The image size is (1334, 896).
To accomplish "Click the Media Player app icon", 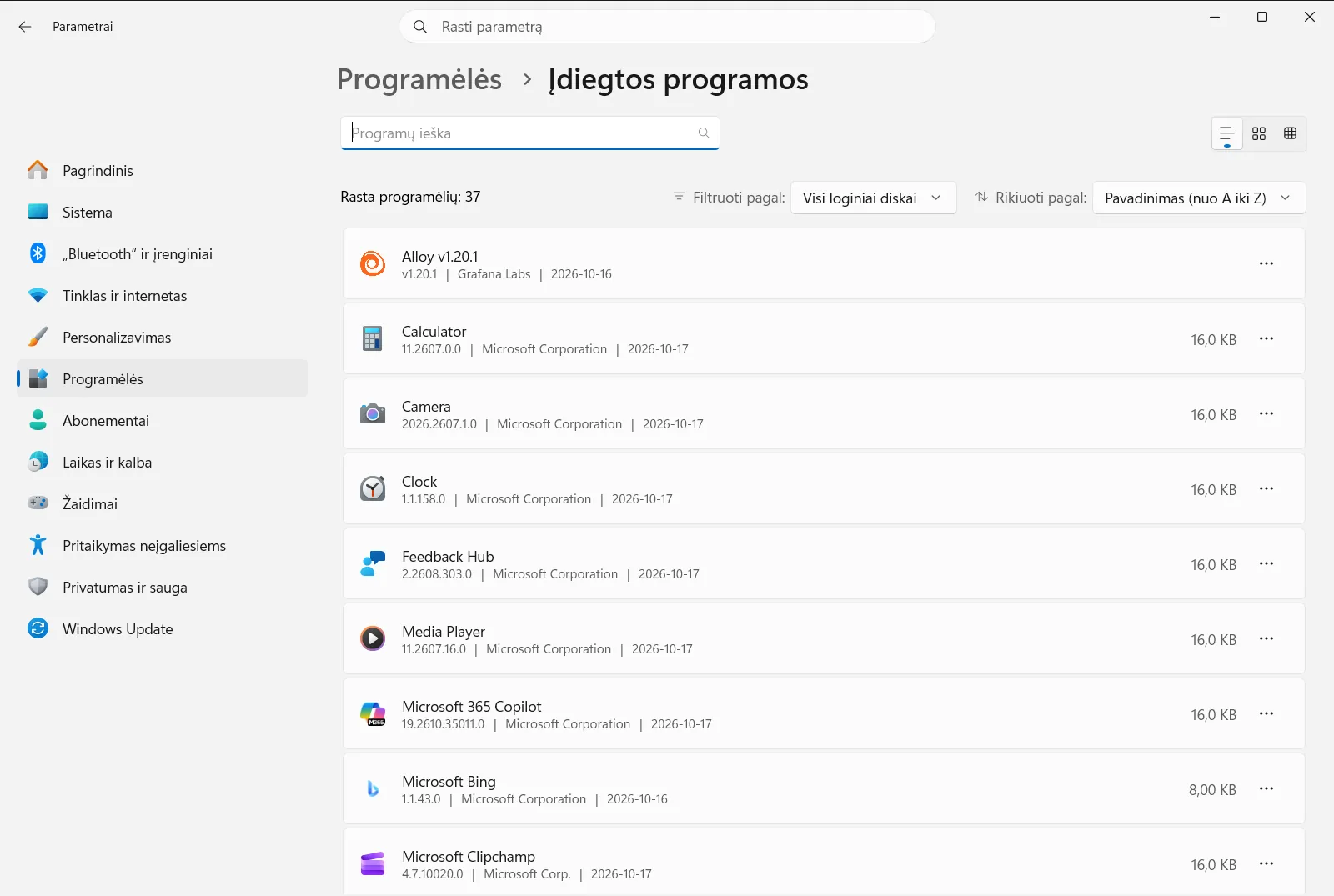I will (372, 638).
